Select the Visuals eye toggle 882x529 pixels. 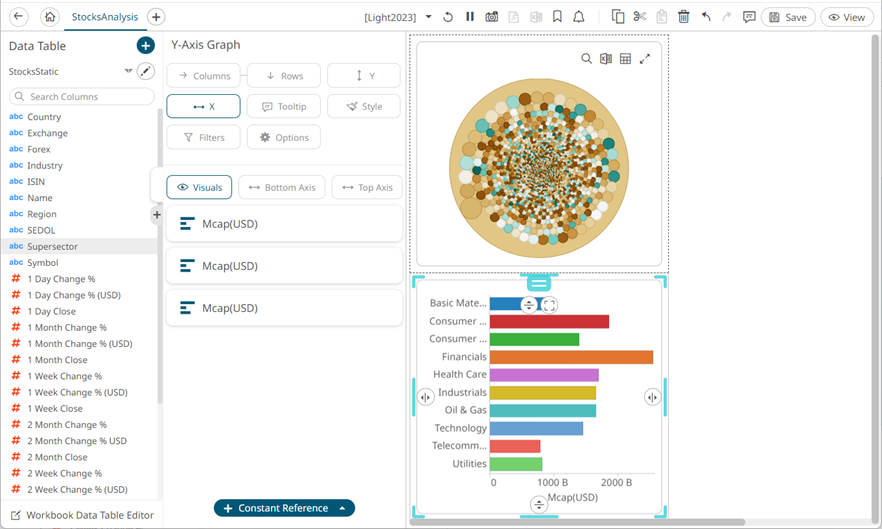[x=200, y=187]
